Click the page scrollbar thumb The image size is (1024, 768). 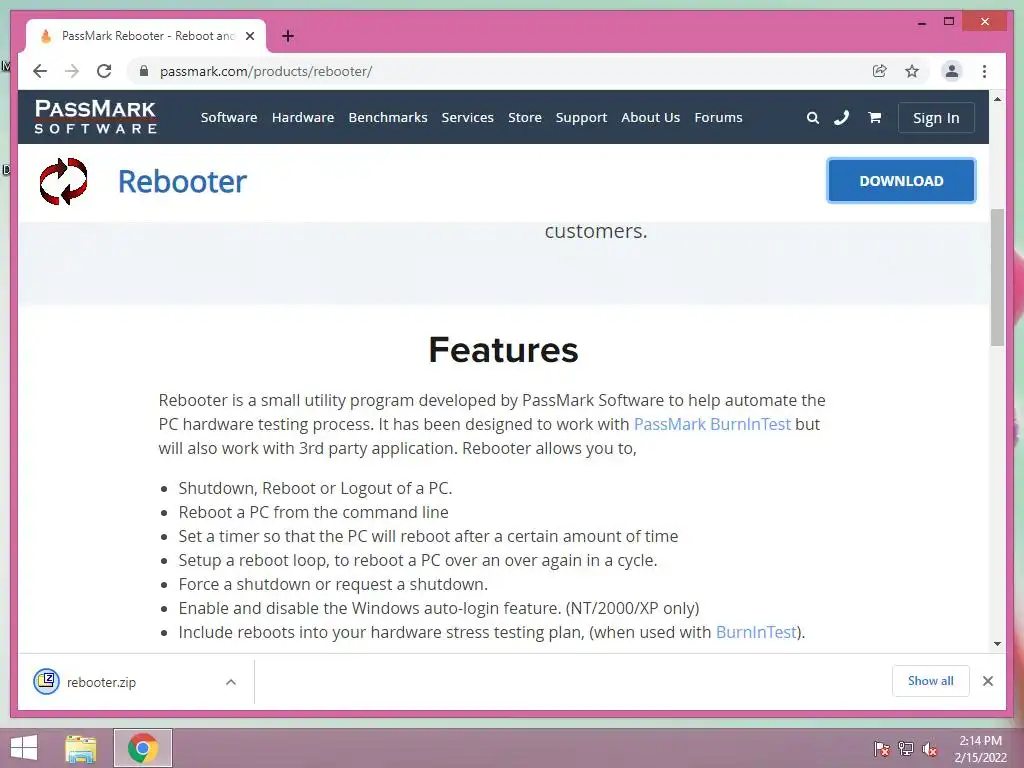coord(997,277)
